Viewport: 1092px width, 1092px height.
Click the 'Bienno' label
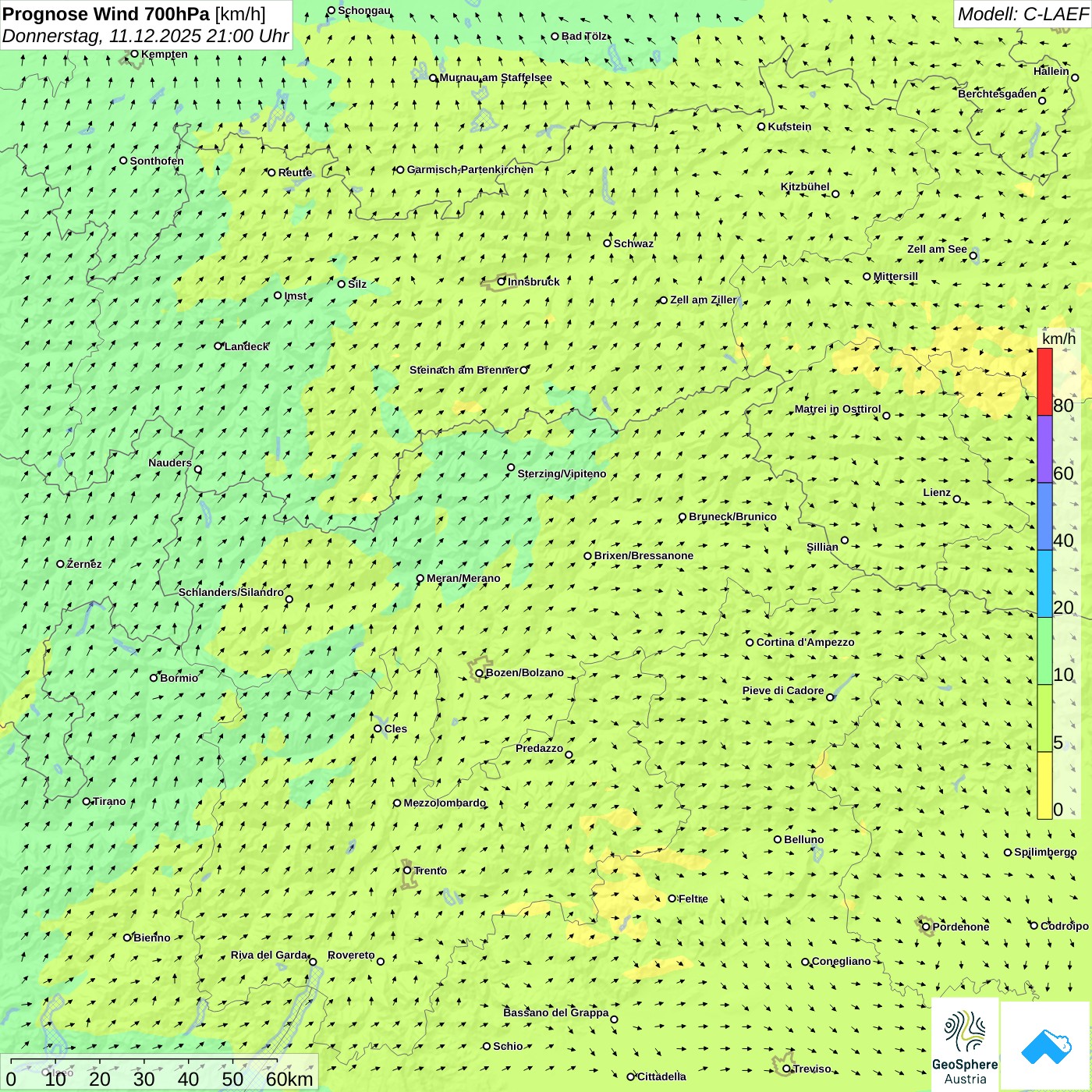click(151, 938)
